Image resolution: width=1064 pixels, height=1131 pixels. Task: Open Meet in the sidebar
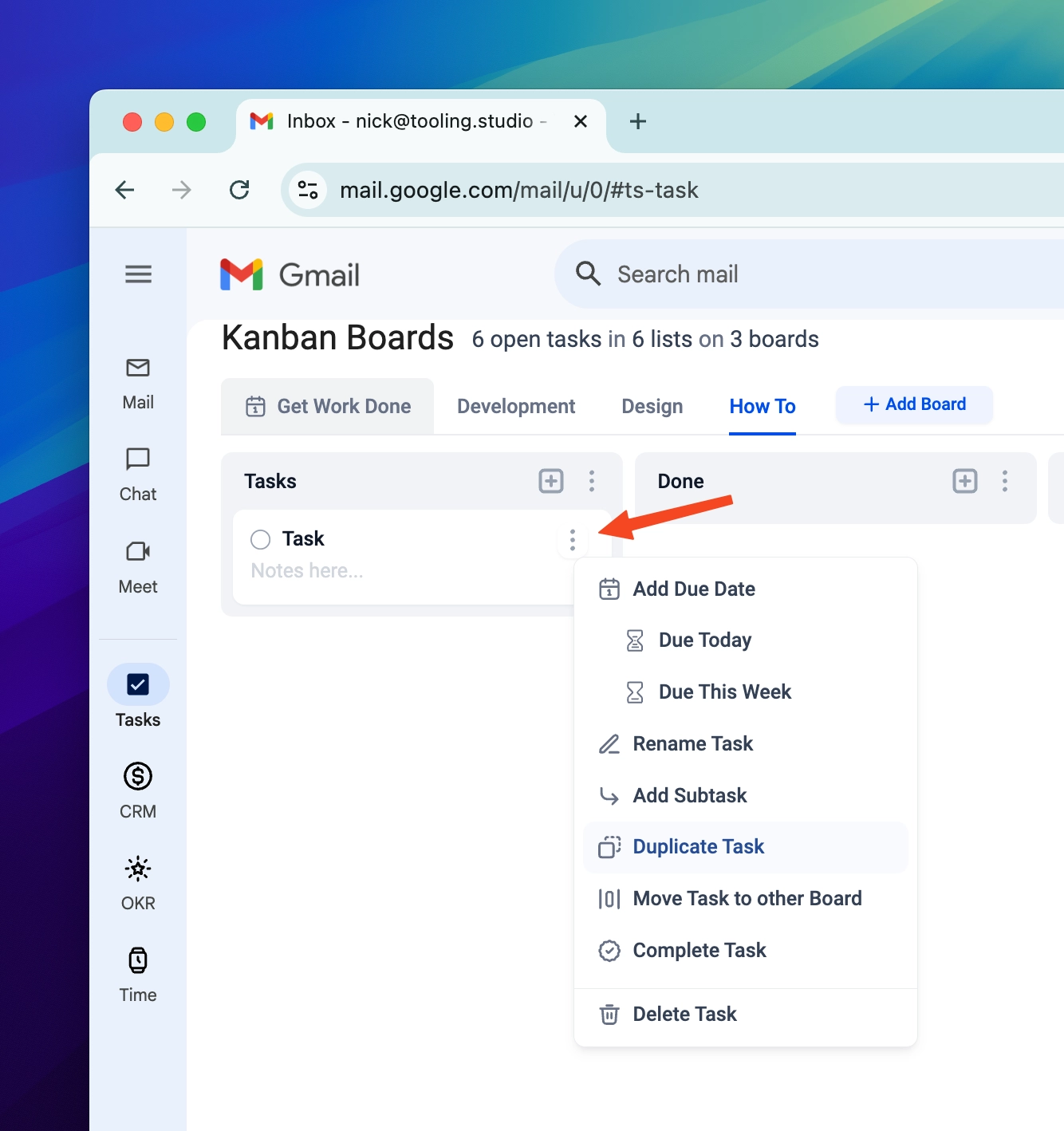click(138, 568)
